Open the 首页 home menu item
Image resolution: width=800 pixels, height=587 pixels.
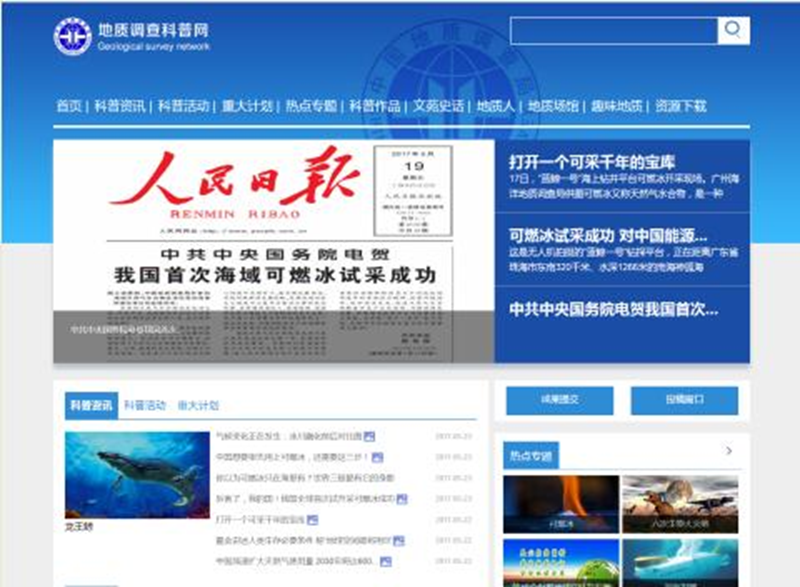tap(69, 106)
